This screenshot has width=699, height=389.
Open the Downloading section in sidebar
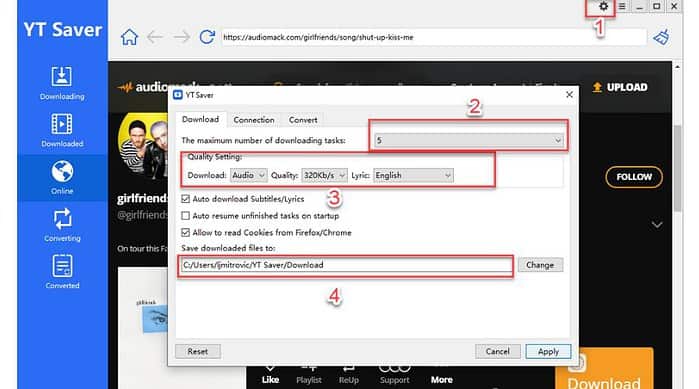coord(62,83)
